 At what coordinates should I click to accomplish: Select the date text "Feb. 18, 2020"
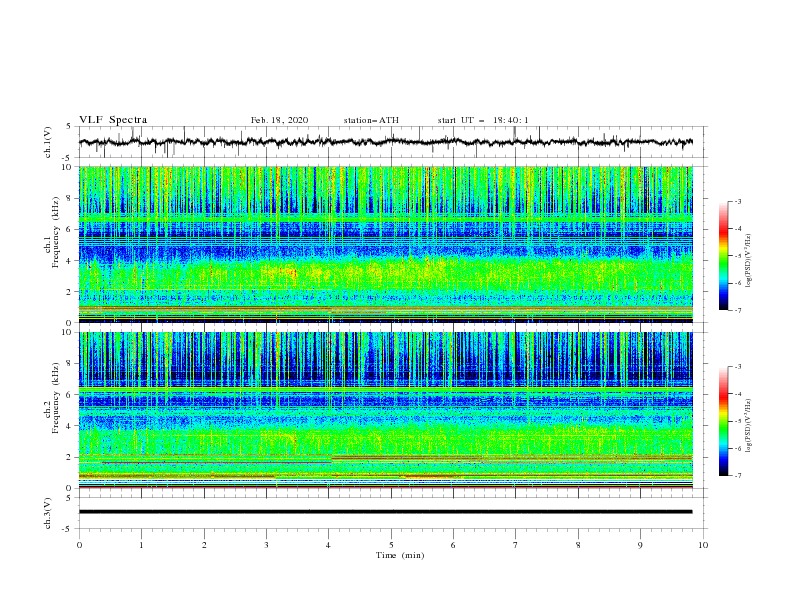(x=279, y=120)
